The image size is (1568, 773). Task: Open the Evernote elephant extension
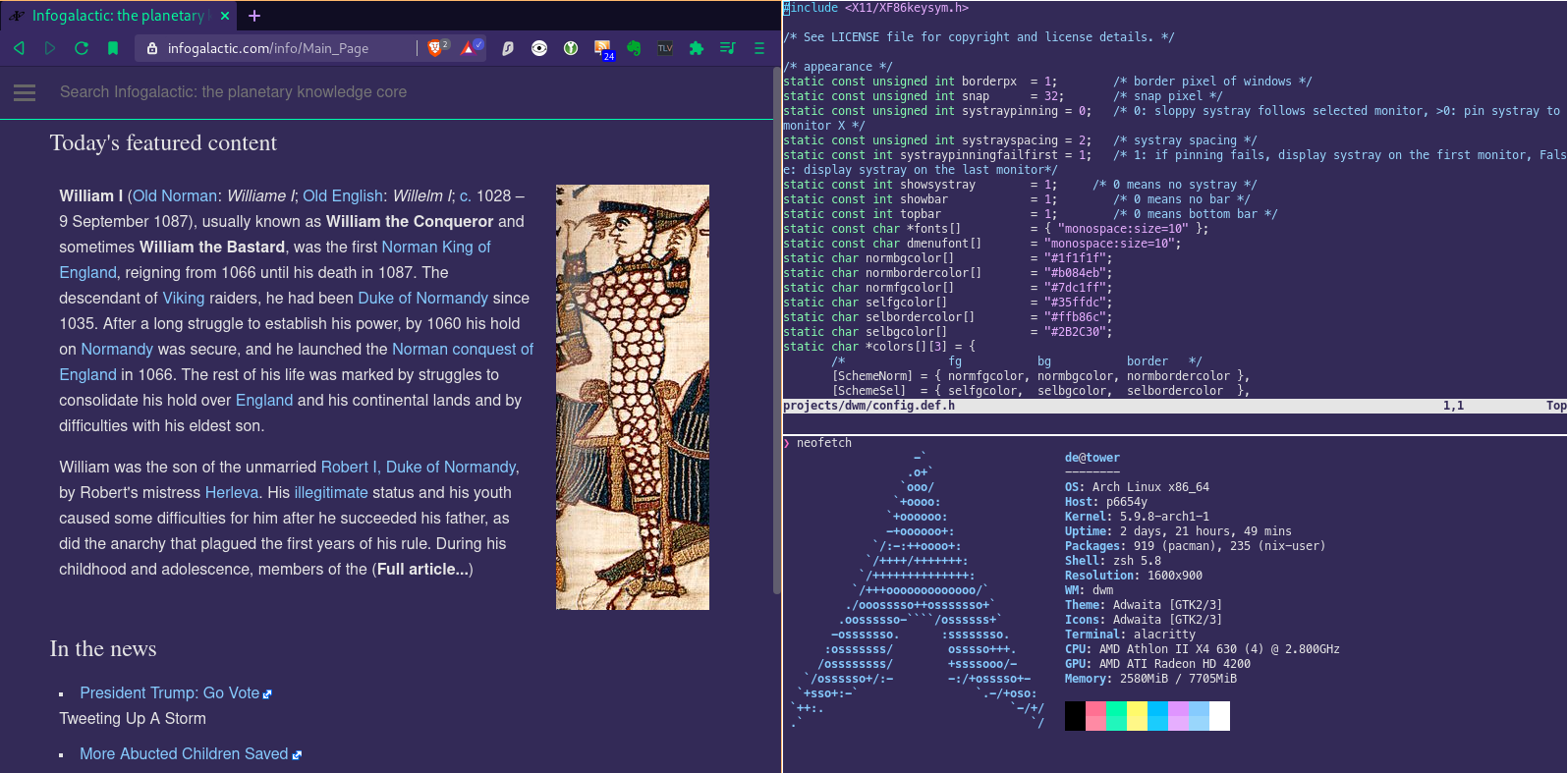(x=634, y=48)
